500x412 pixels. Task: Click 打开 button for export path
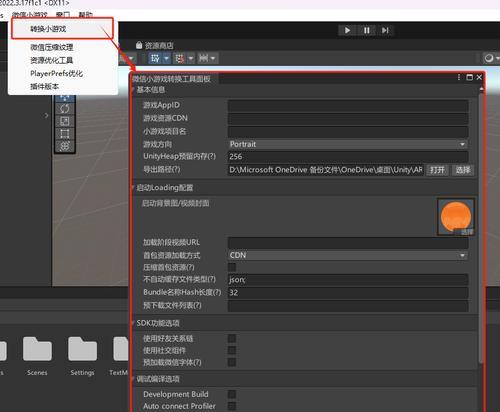click(x=437, y=170)
